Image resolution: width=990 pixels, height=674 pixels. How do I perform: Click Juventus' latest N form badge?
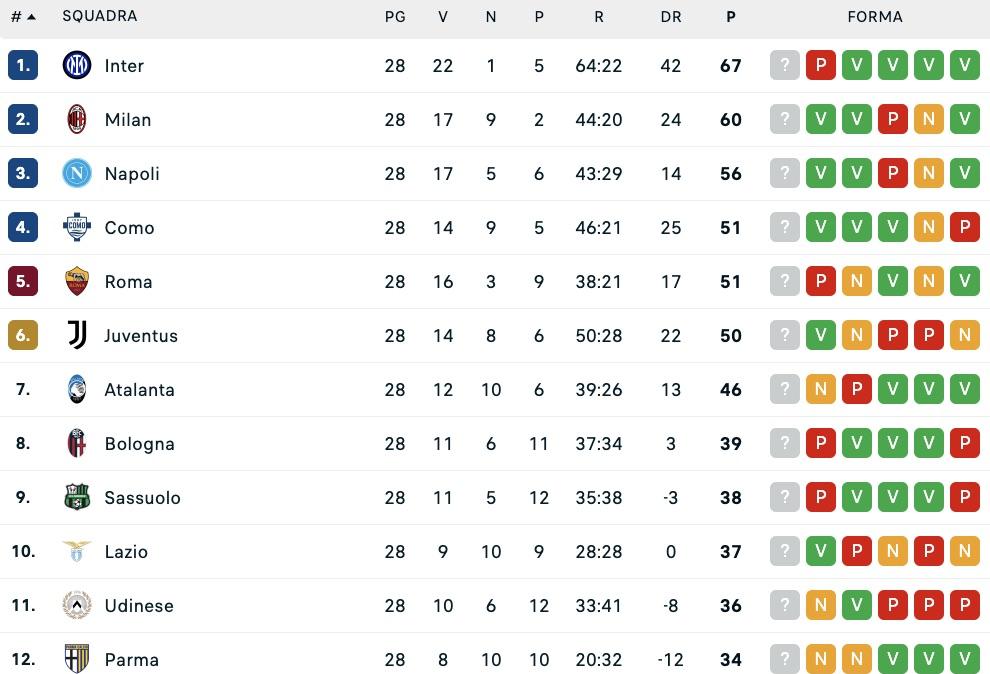(x=965, y=335)
